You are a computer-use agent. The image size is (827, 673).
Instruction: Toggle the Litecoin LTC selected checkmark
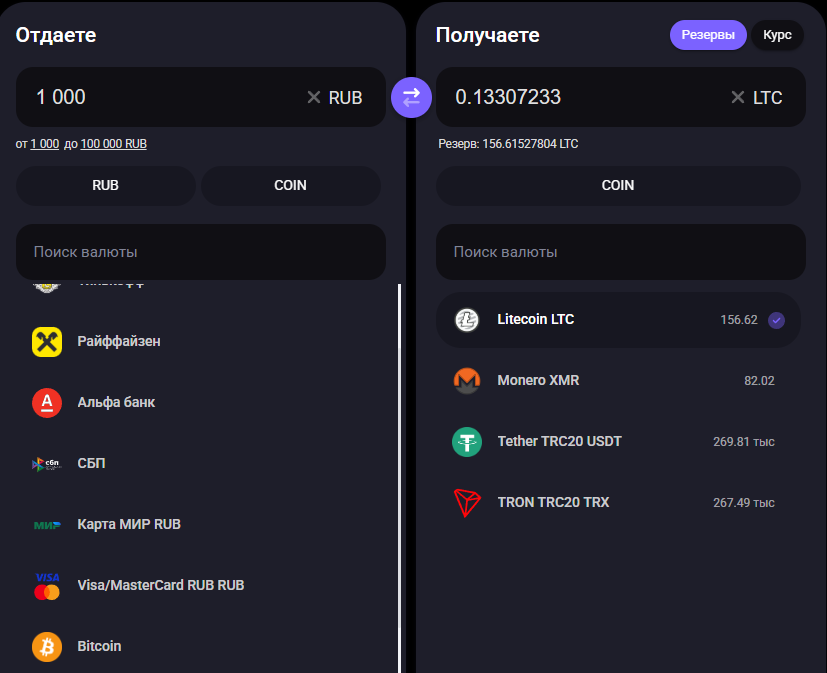pos(776,320)
